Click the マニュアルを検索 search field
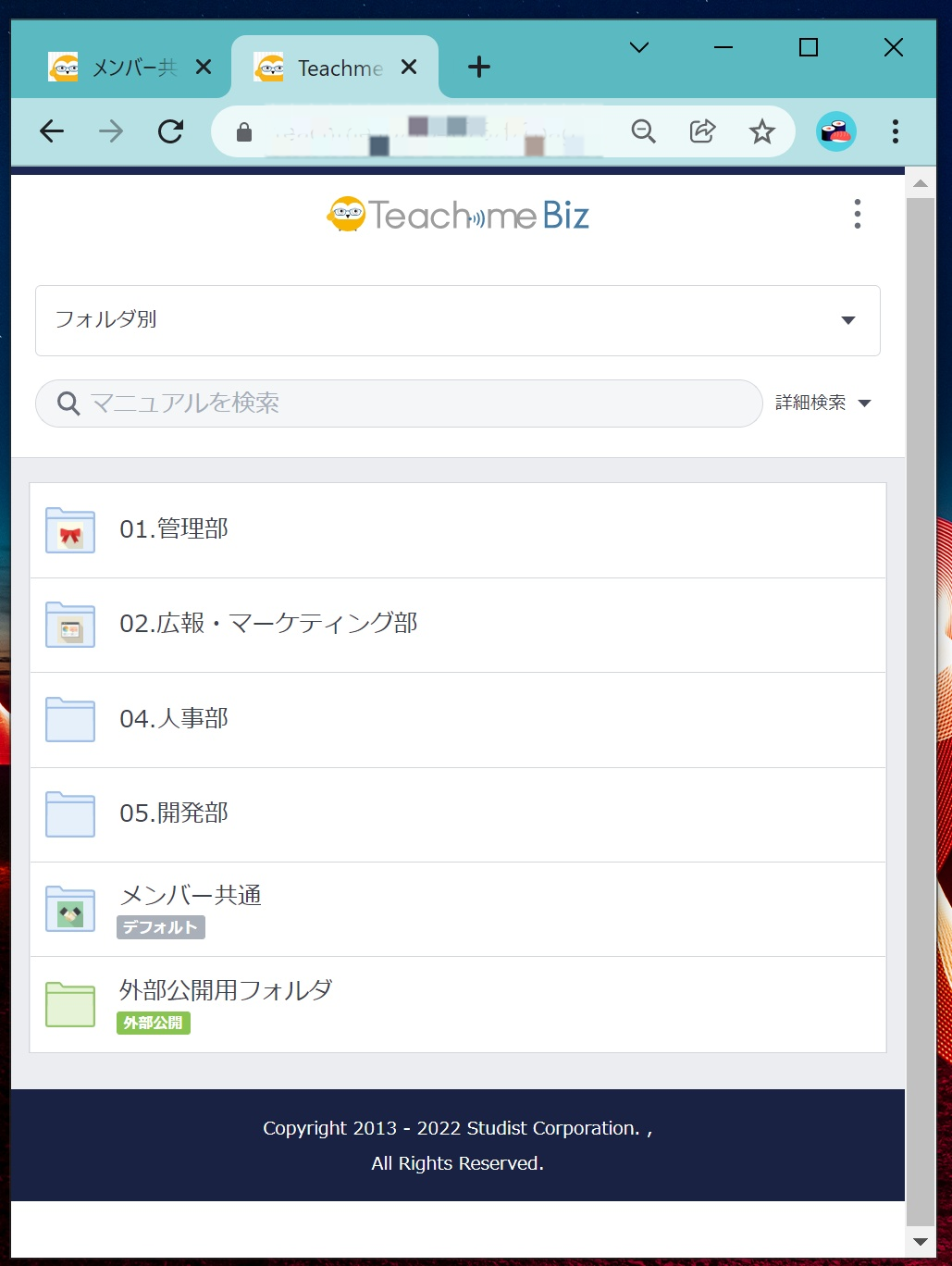Viewport: 952px width, 1266px height. pos(407,403)
